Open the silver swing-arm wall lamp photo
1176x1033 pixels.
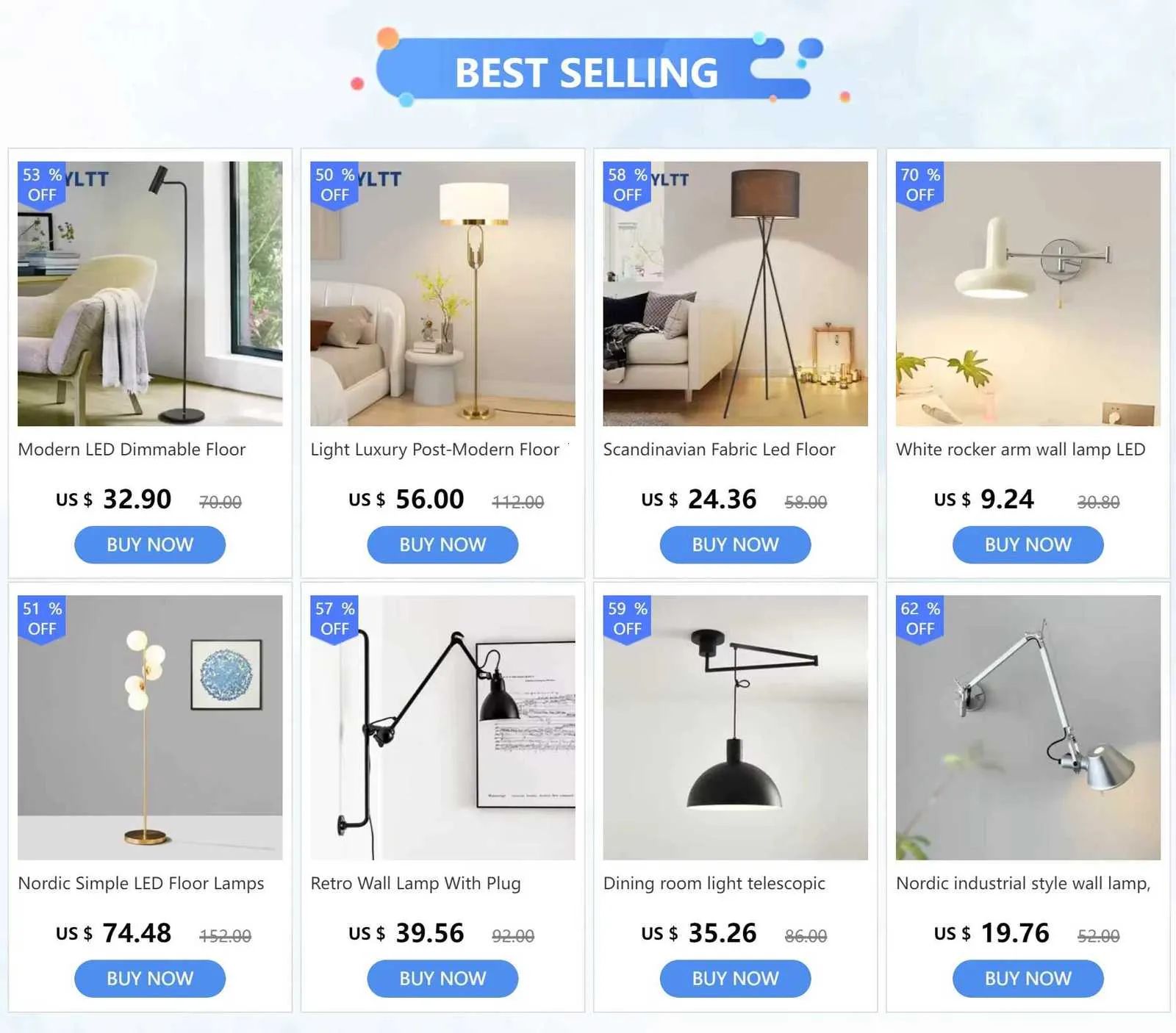(x=1028, y=727)
